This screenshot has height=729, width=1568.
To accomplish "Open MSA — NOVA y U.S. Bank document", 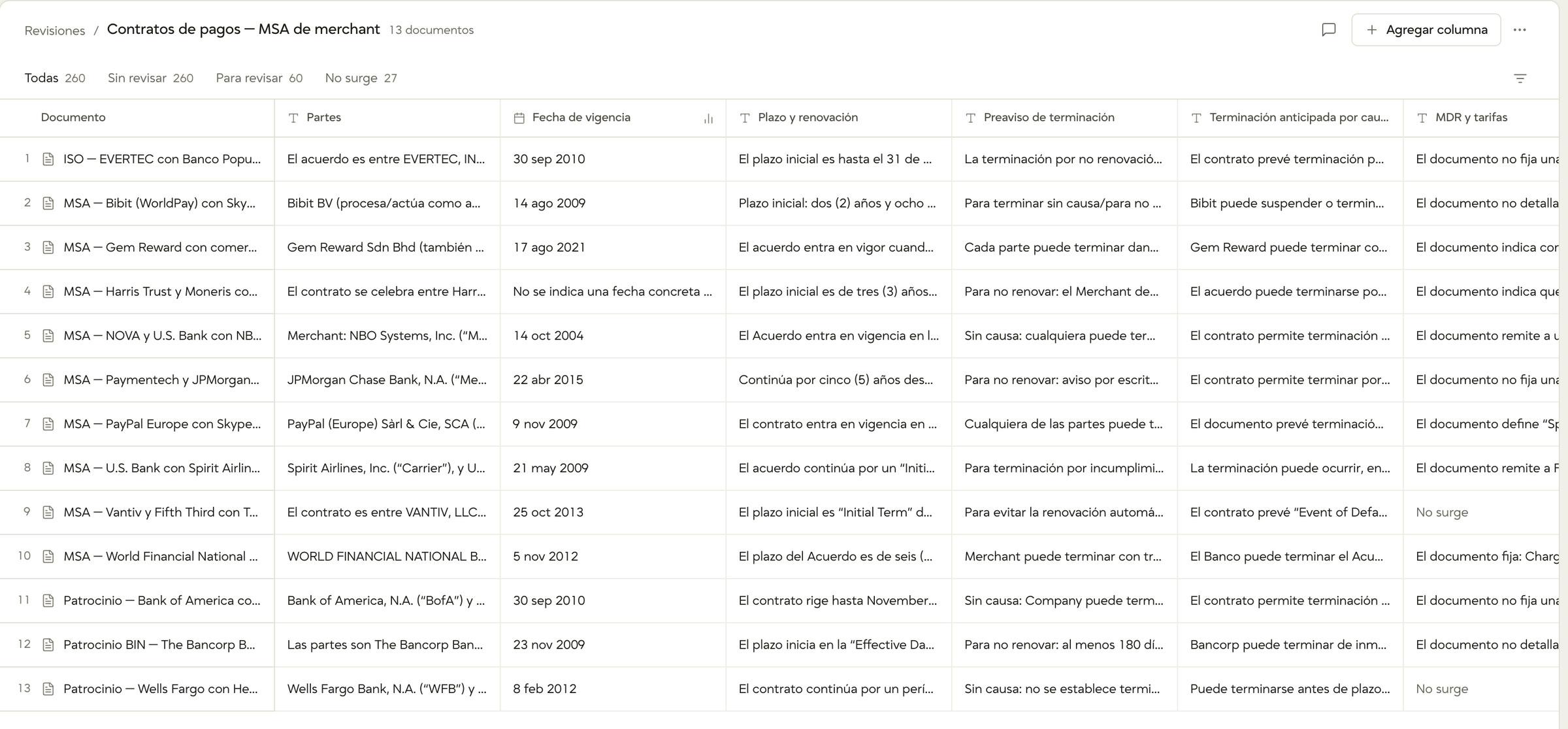I will click(x=162, y=336).
